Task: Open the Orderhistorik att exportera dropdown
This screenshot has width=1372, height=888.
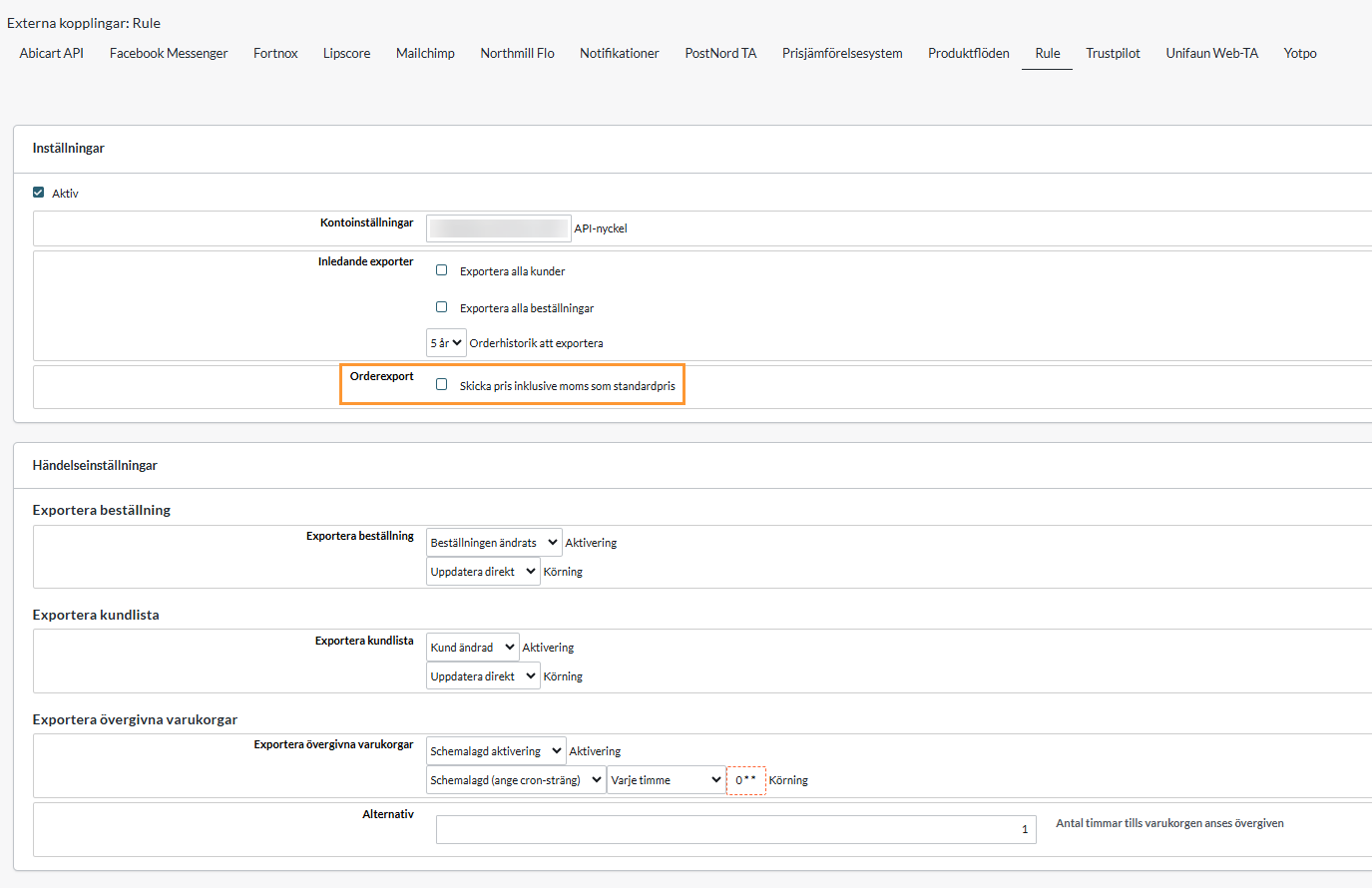Action: [x=446, y=343]
